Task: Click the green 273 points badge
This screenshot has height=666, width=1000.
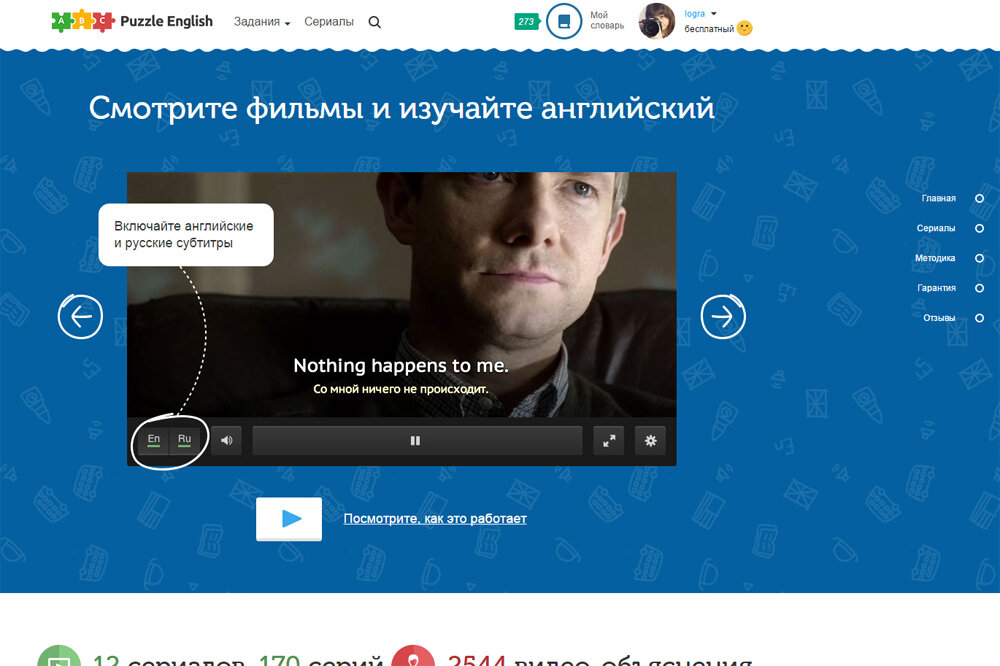Action: pos(527,22)
